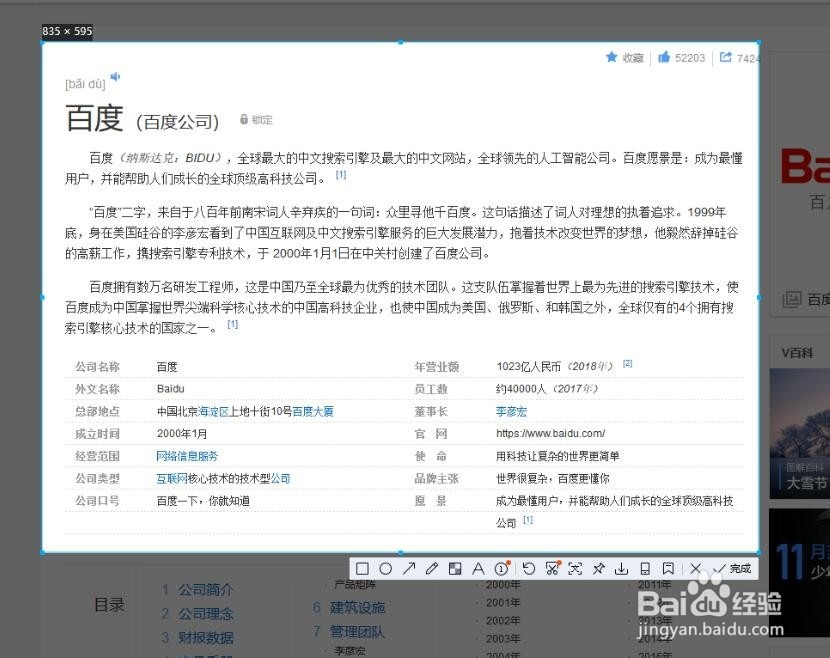This screenshot has height=658, width=830.
Task: Open the 海淀区 link
Action: tap(214, 411)
